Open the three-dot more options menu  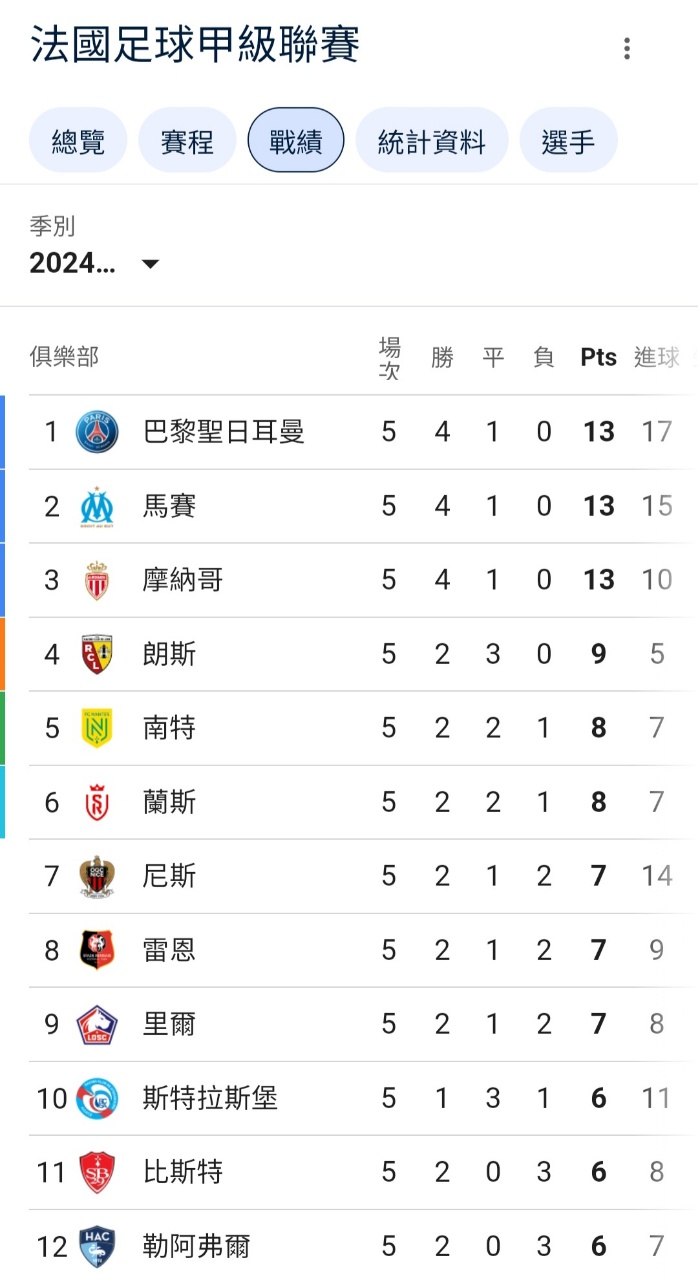tap(627, 48)
